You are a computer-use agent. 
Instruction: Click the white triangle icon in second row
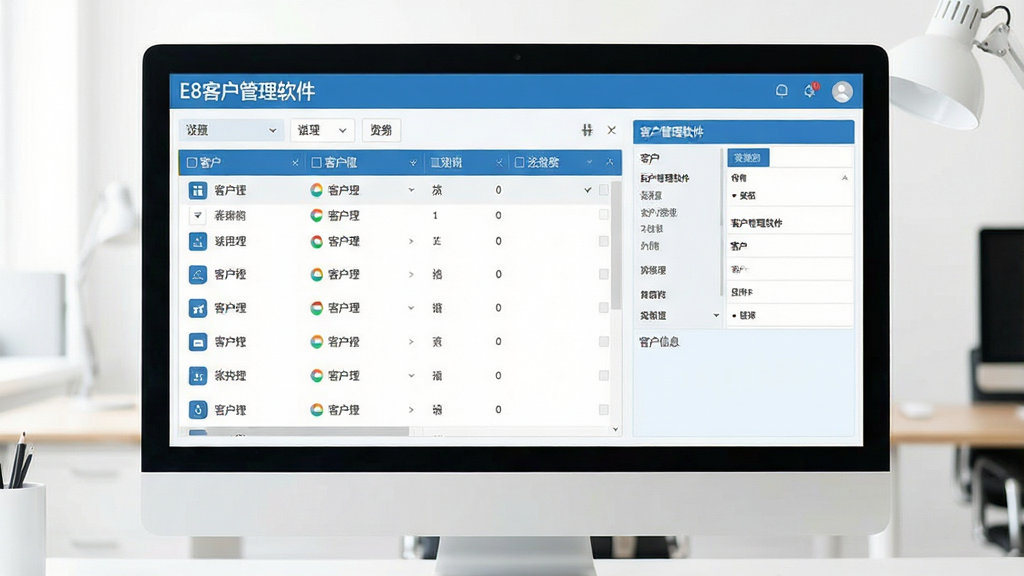(x=198, y=215)
